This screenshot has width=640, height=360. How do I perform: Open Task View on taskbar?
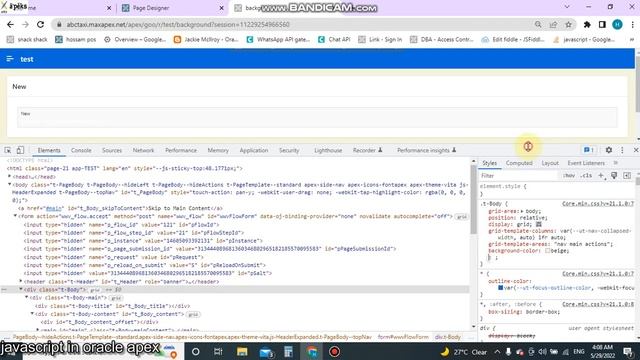[218, 351]
